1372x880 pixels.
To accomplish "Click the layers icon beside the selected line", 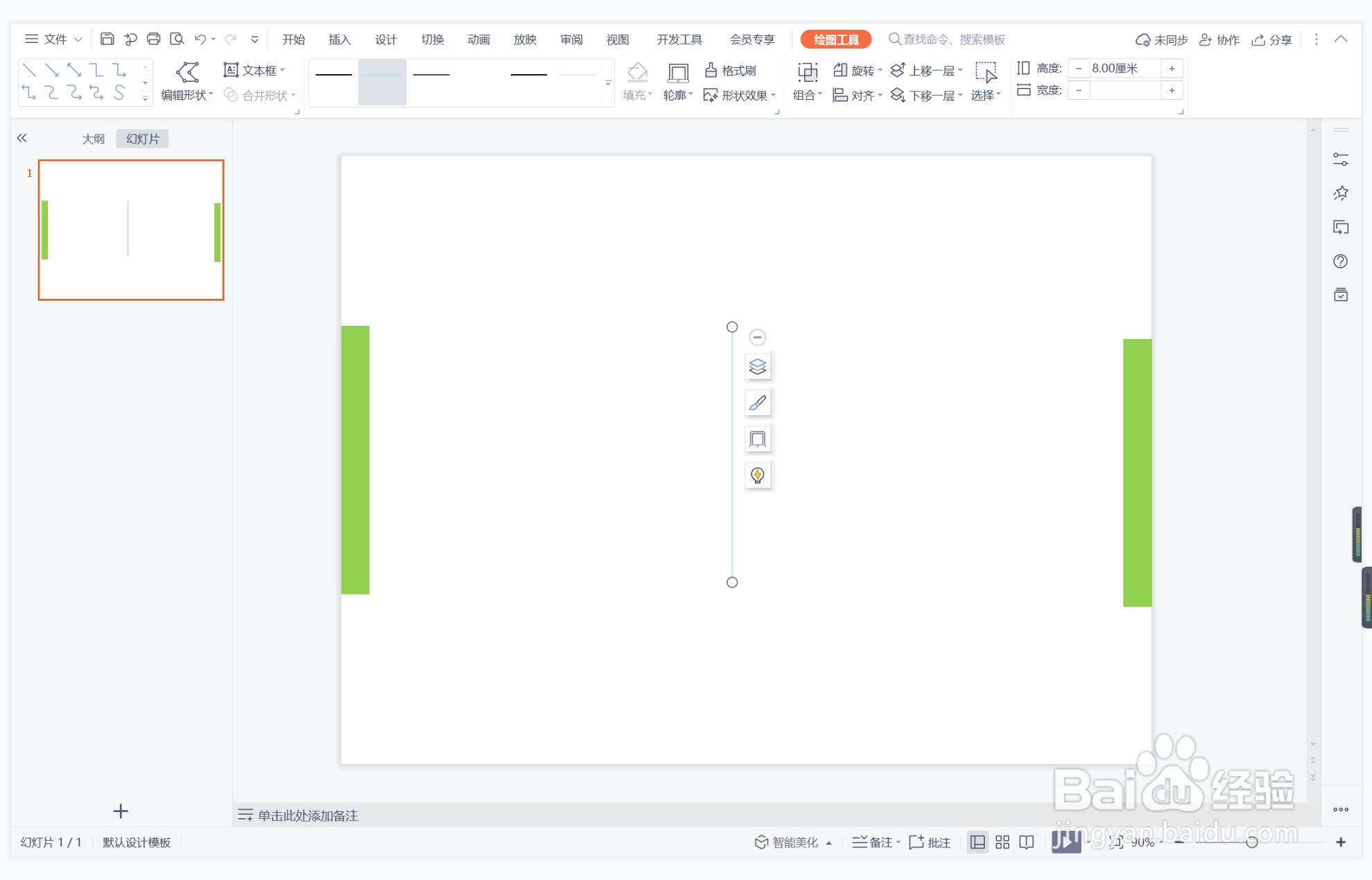I will coord(758,367).
